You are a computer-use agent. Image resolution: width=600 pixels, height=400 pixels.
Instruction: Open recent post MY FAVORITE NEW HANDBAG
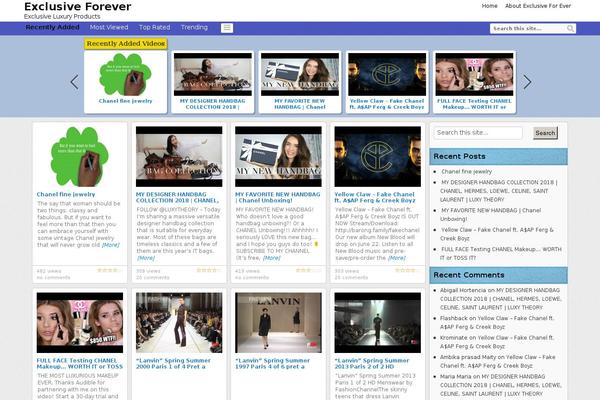click(x=491, y=214)
